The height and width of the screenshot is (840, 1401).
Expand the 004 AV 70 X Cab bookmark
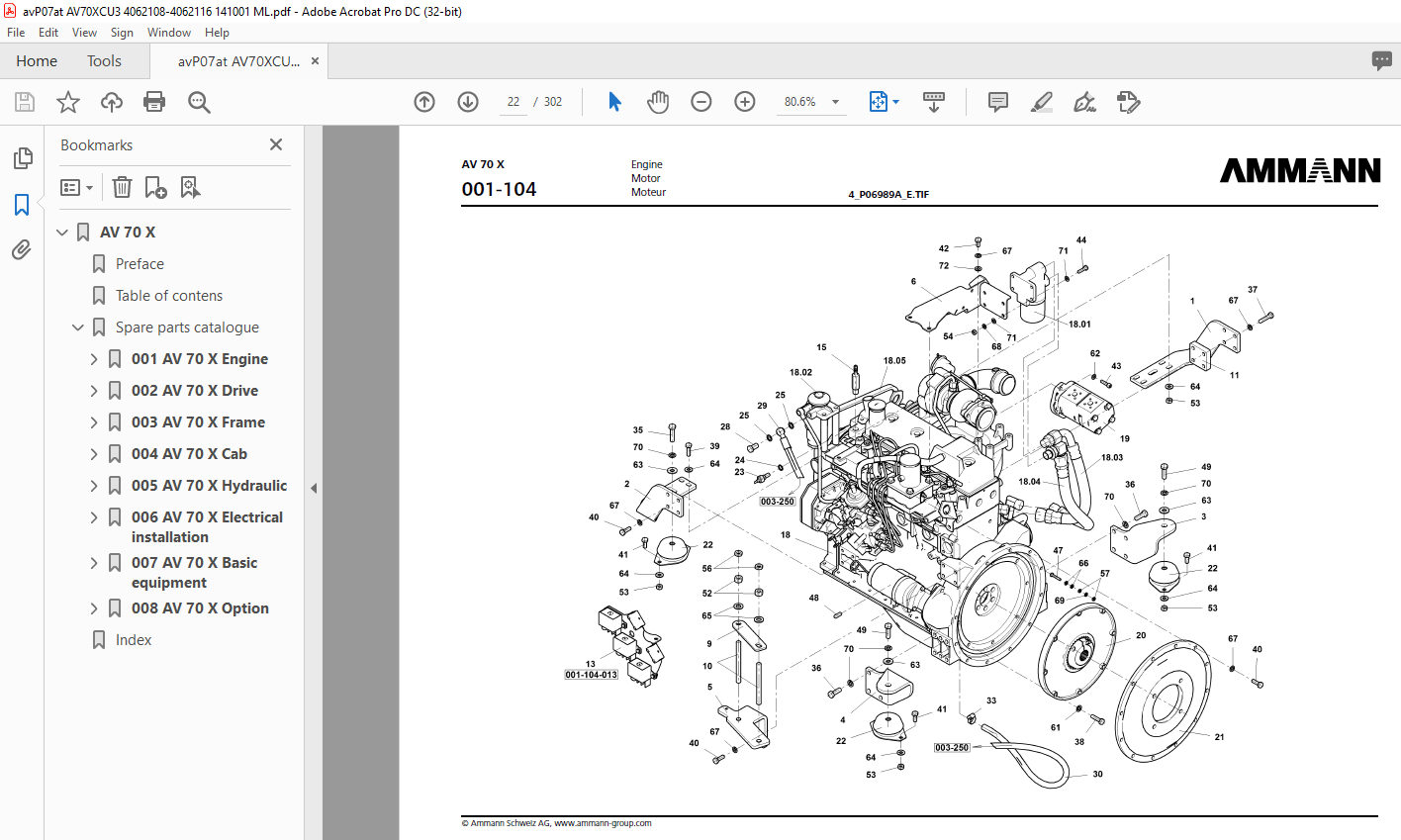click(x=94, y=454)
